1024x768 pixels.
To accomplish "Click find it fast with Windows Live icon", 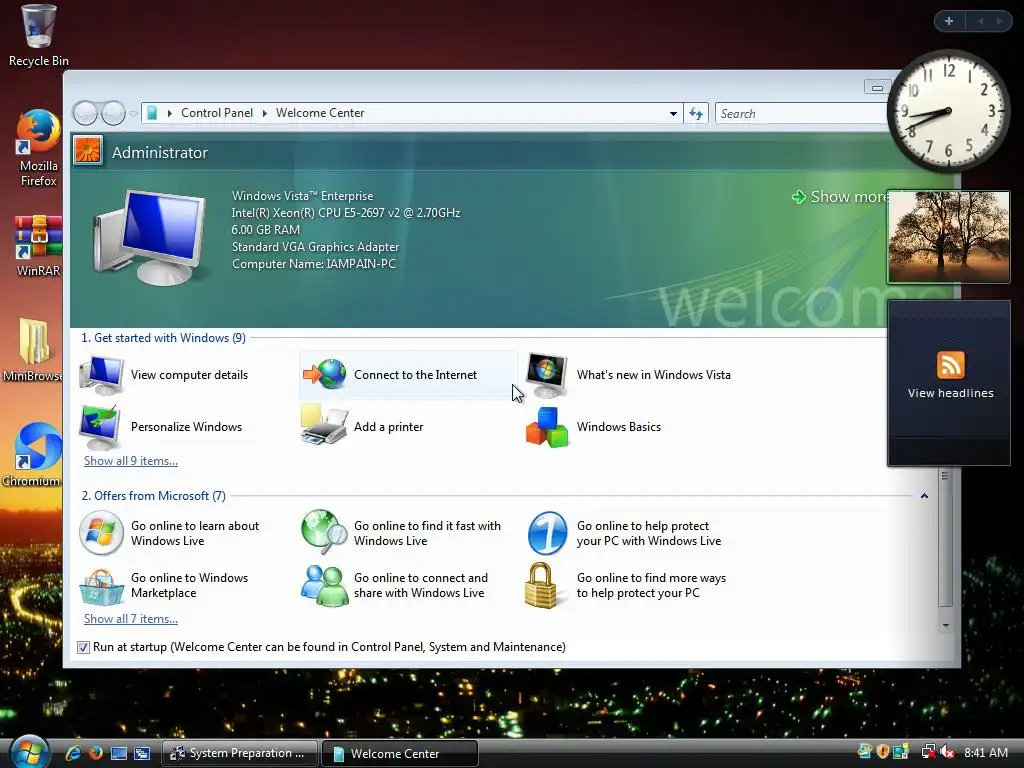I will click(x=324, y=532).
